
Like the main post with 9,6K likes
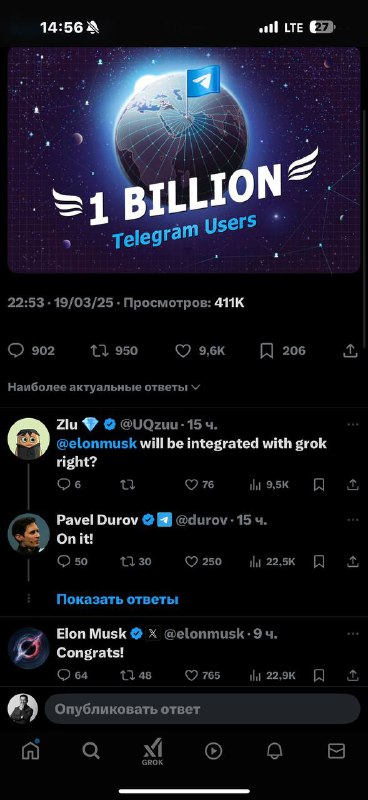[200, 351]
